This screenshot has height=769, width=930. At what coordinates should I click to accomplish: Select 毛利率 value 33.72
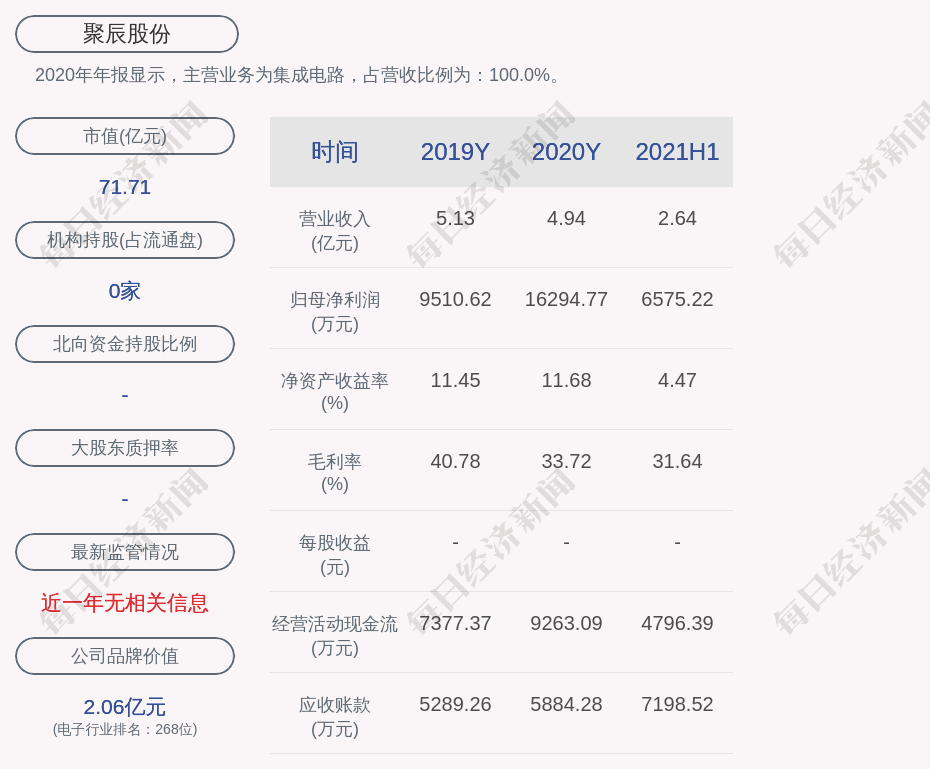566,461
